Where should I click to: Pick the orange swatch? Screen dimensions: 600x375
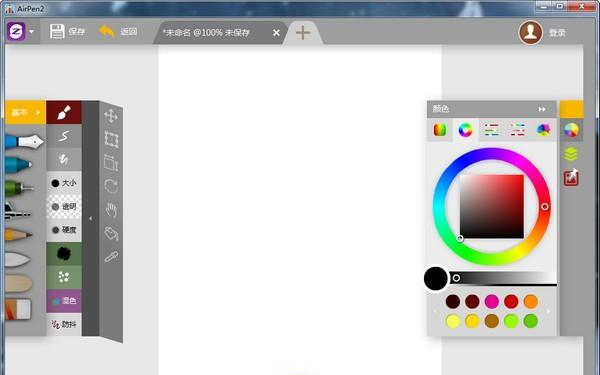tap(531, 302)
